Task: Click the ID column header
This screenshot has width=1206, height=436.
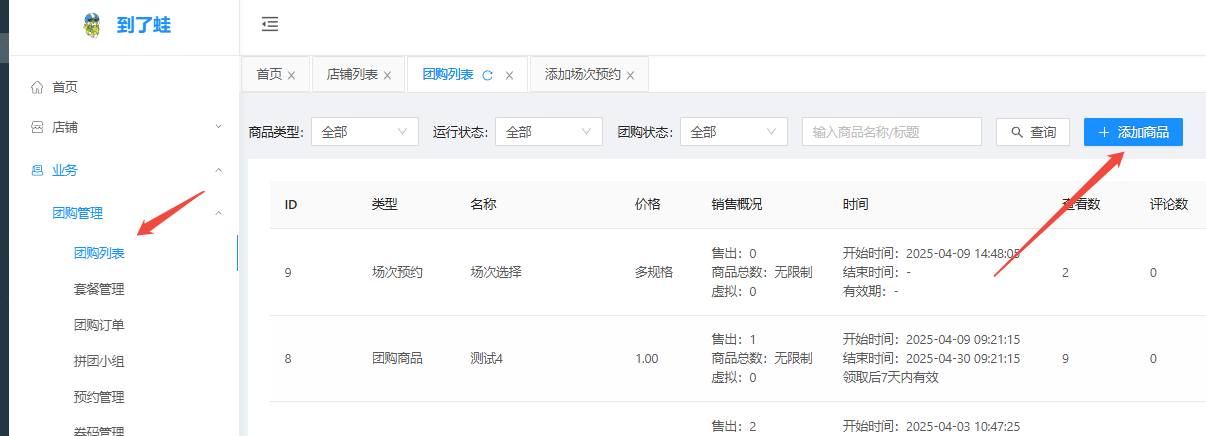Action: 291,204
